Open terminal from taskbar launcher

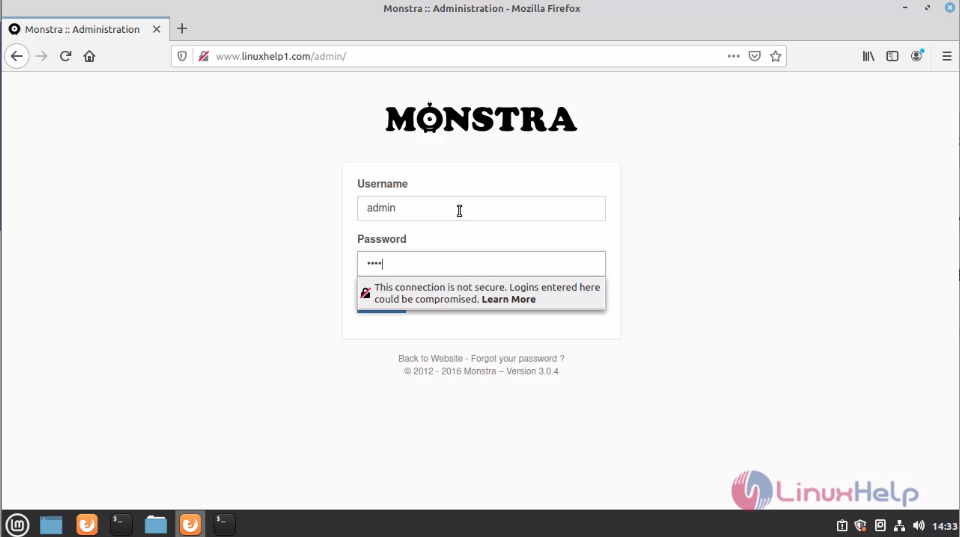[x=121, y=525]
